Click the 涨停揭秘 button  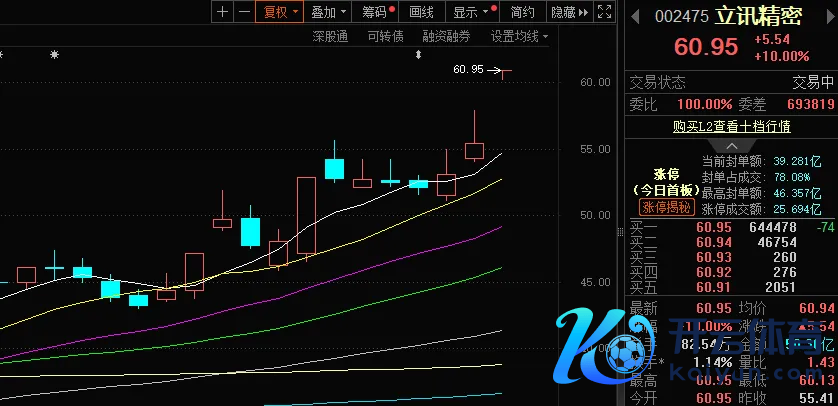pos(666,207)
